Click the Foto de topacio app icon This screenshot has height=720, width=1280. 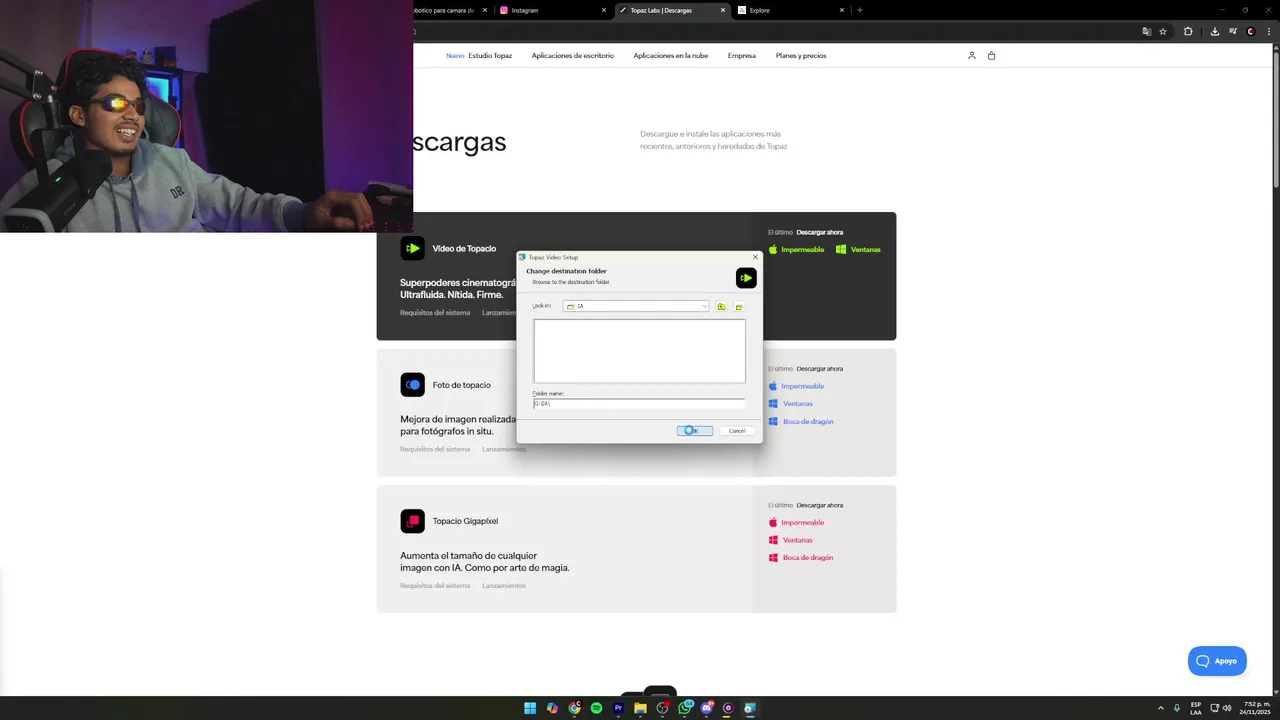(412, 385)
